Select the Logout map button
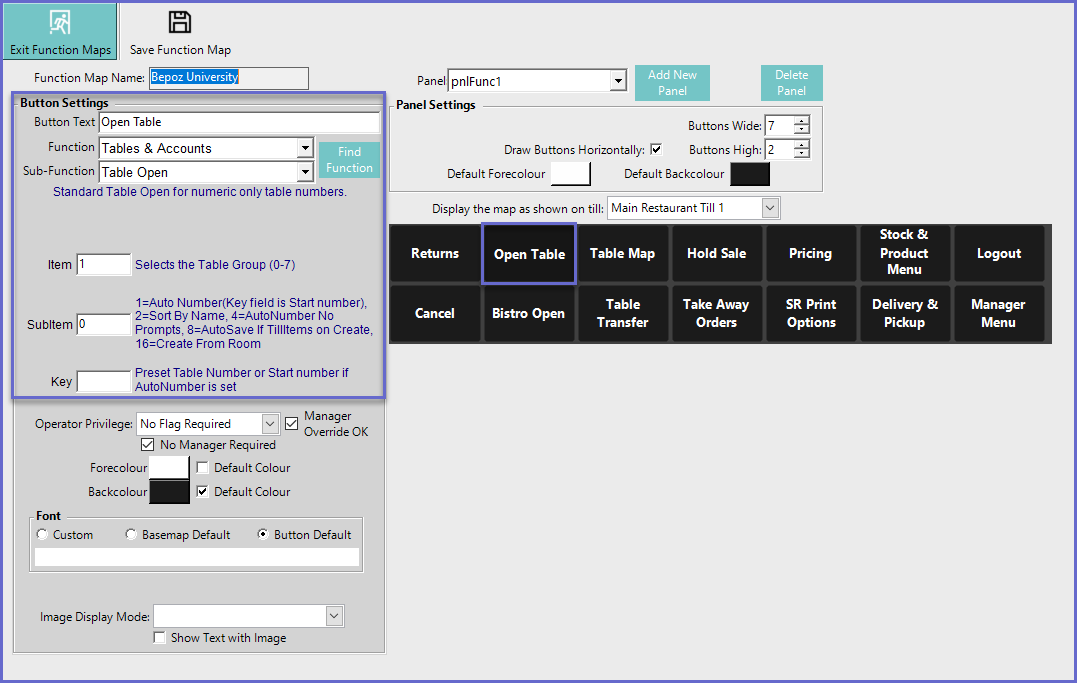The width and height of the screenshot is (1077, 683). tap(999, 254)
